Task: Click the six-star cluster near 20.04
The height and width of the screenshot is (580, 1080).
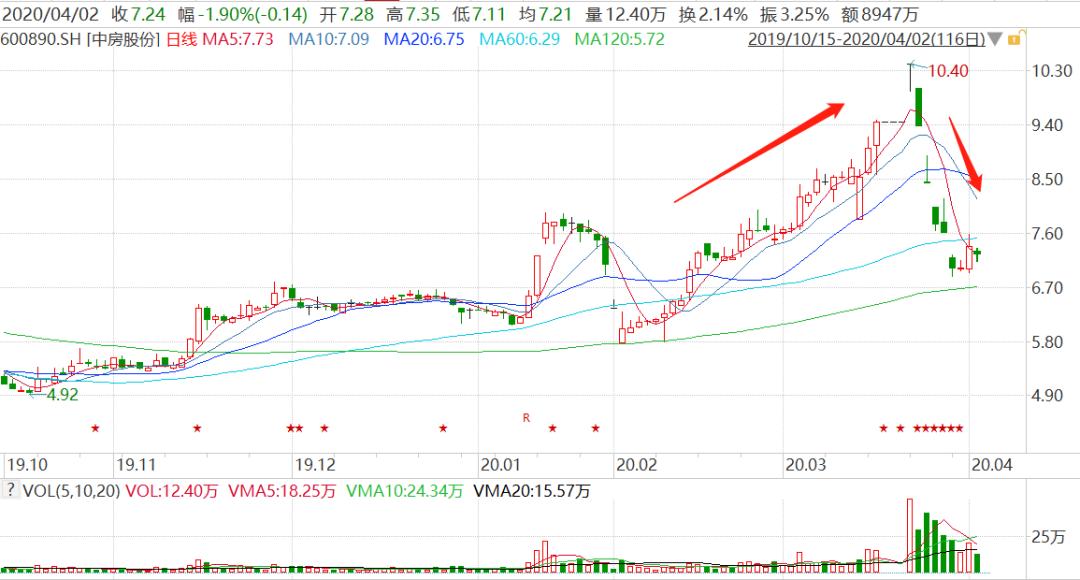Action: pos(938,428)
